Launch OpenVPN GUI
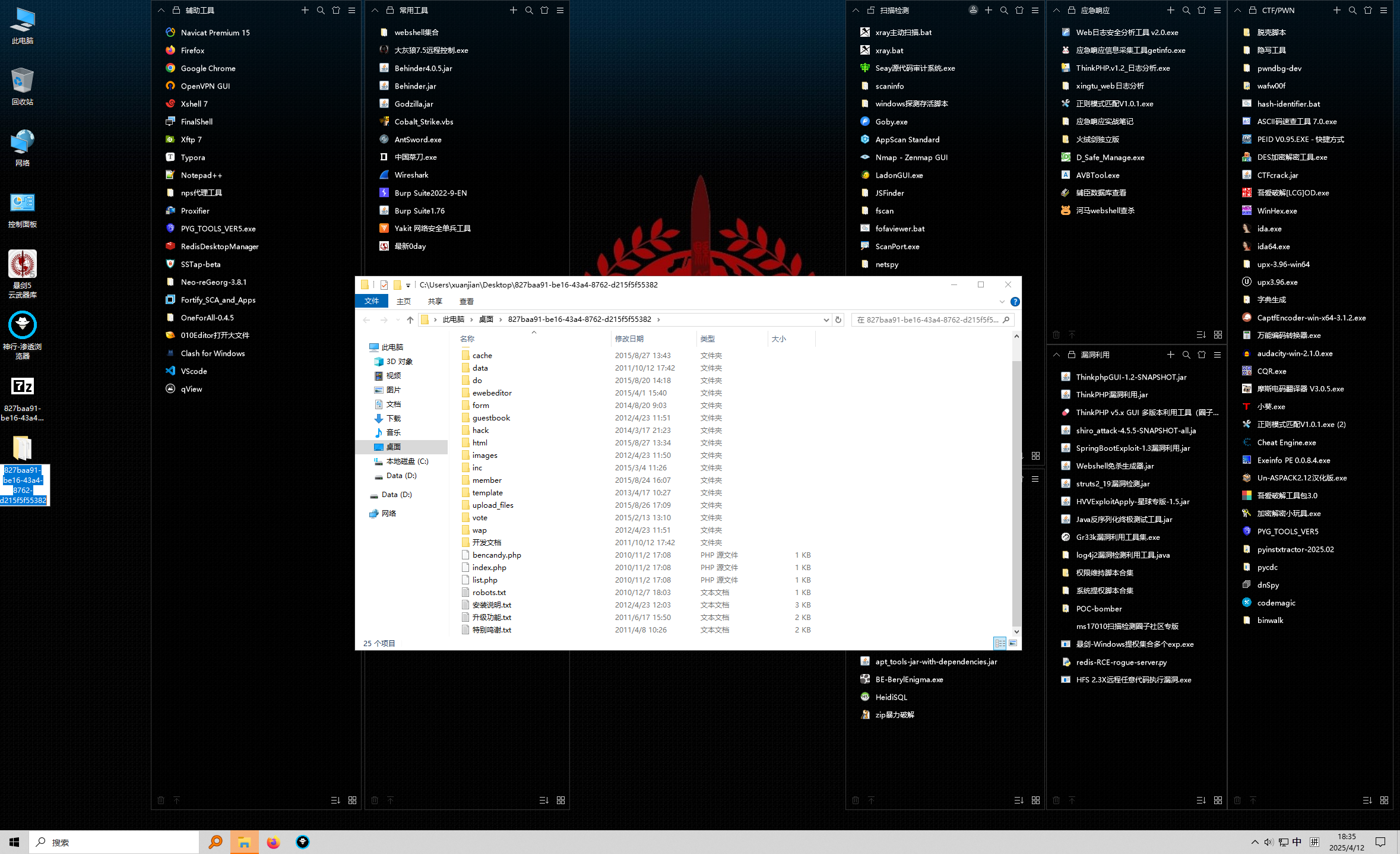This screenshot has height=854, width=1400. point(198,86)
